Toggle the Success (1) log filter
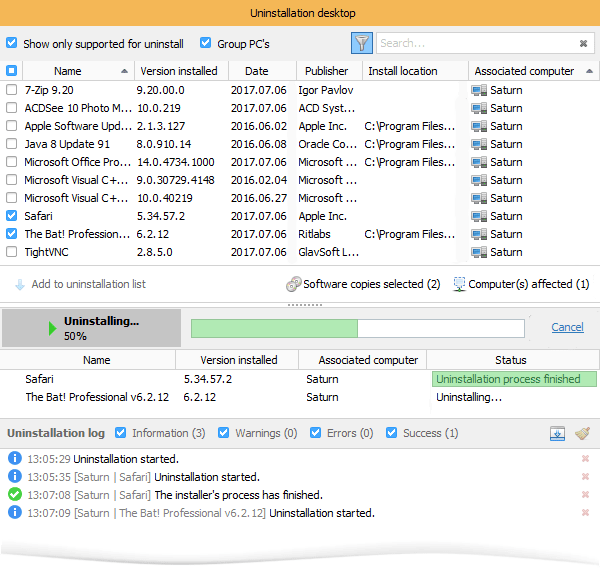 click(391, 433)
